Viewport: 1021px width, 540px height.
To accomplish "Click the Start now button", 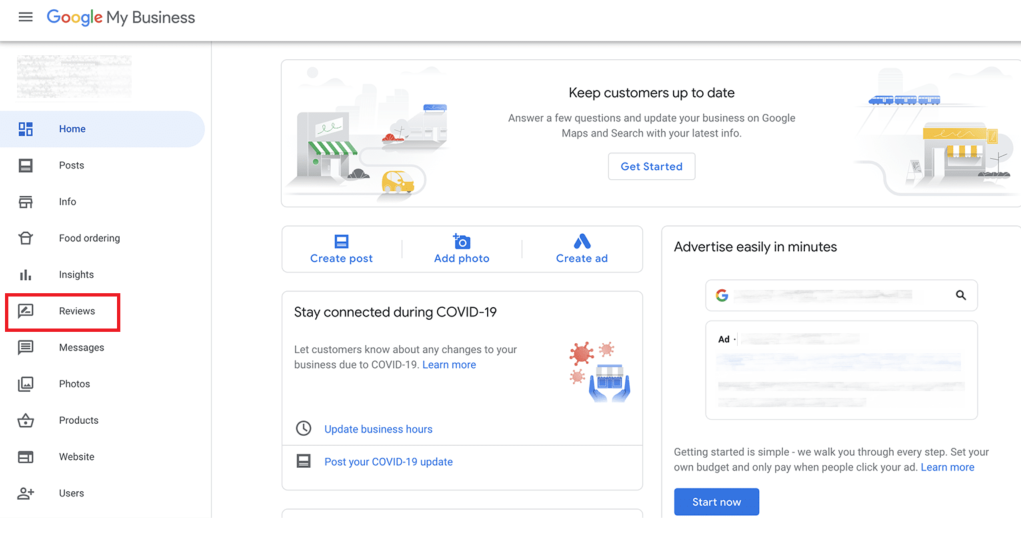I will [716, 502].
